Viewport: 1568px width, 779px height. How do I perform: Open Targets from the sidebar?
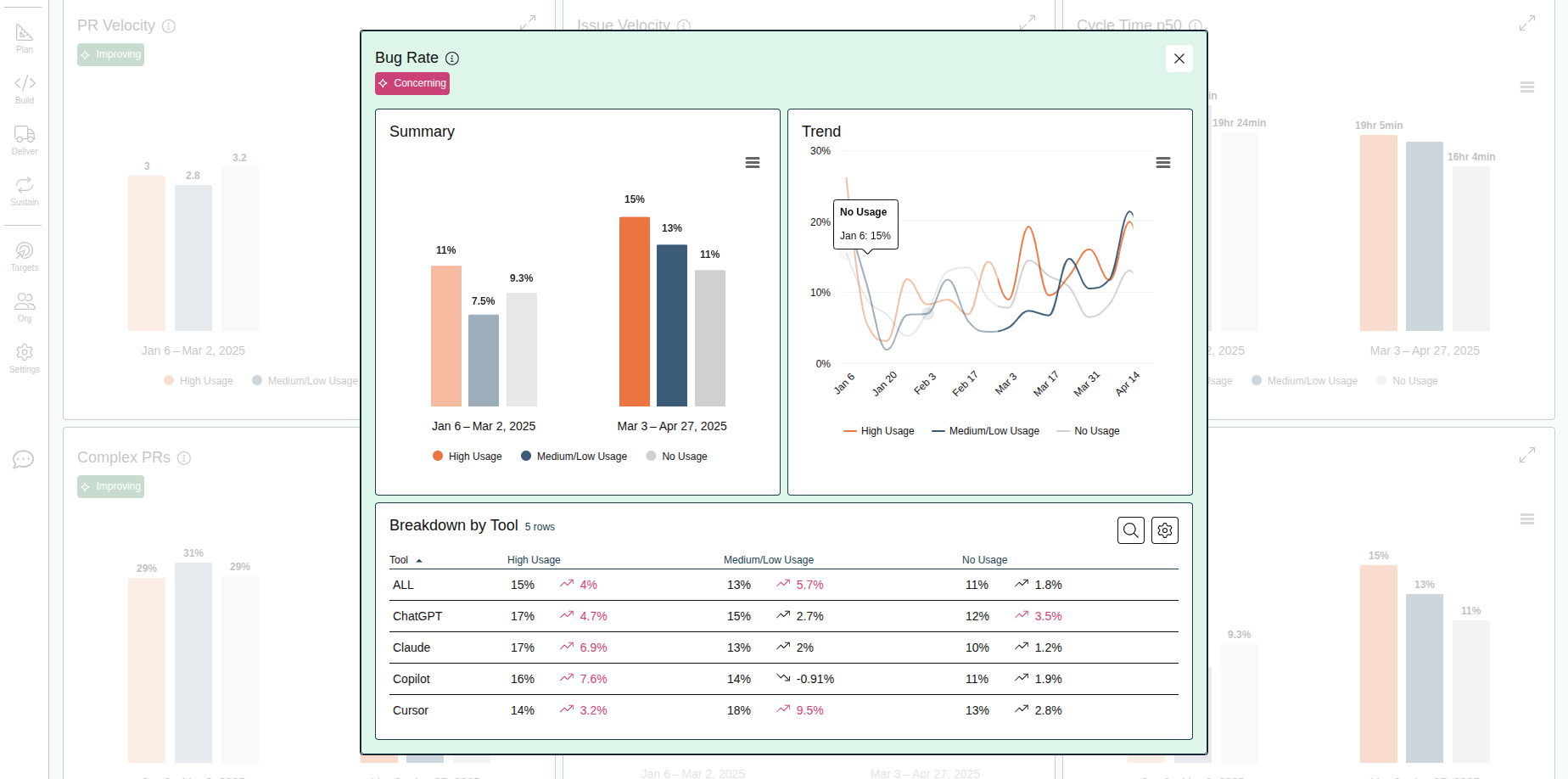click(x=24, y=256)
